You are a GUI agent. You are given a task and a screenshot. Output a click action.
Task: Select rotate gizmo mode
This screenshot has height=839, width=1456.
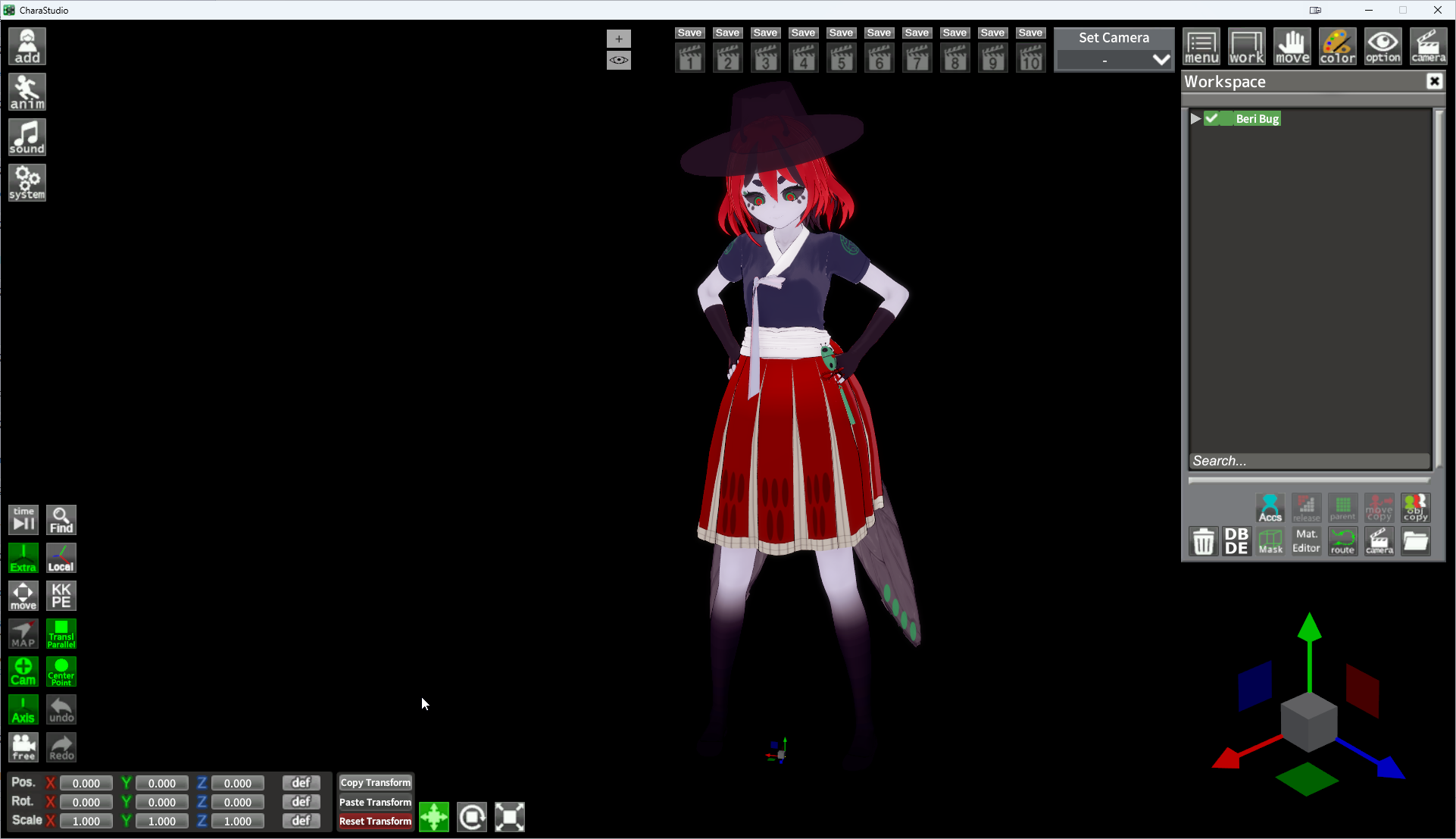(x=472, y=817)
